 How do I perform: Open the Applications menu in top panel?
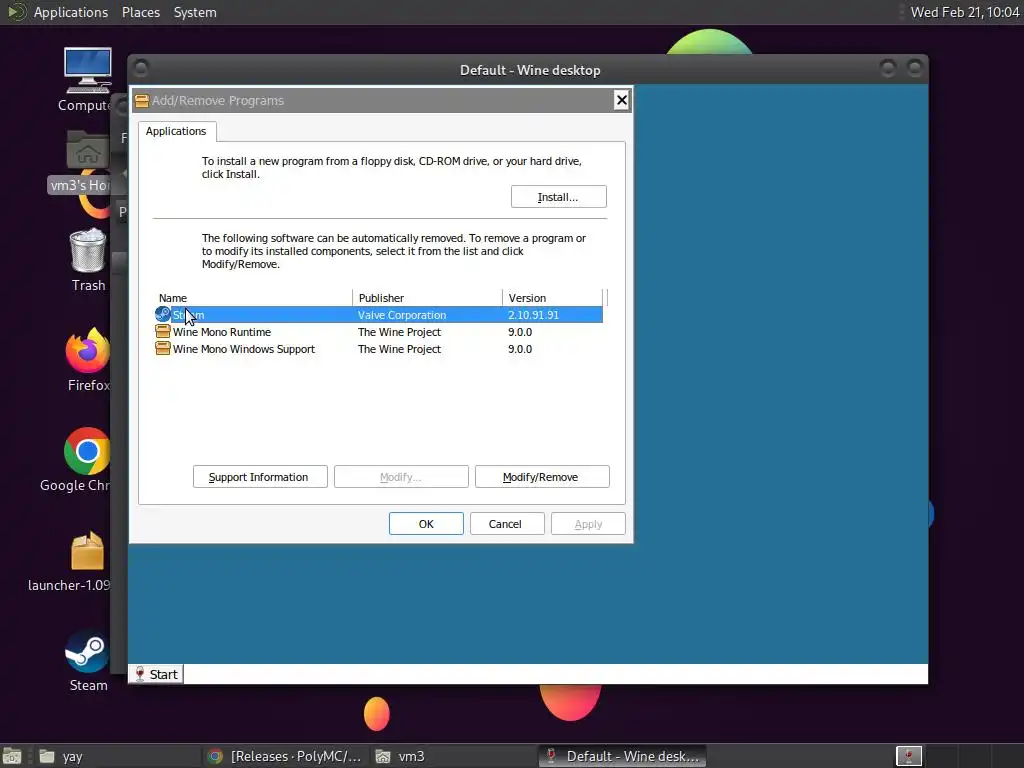pos(71,12)
